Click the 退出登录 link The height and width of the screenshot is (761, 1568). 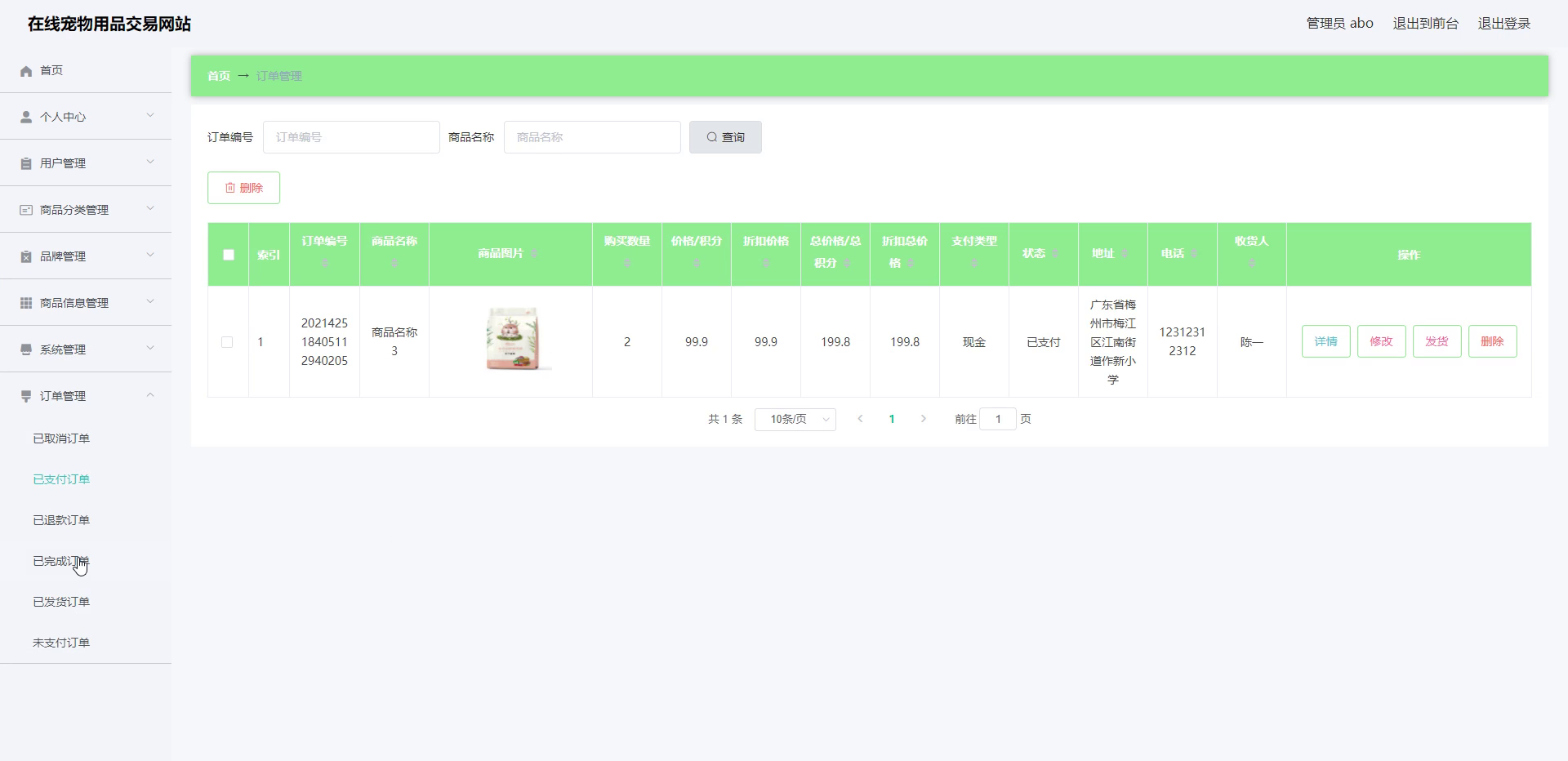1503,24
